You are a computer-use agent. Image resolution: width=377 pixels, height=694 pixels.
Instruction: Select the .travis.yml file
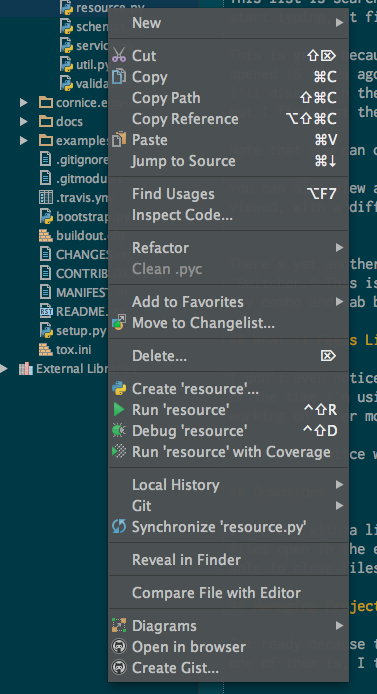pyautogui.click(x=82, y=197)
